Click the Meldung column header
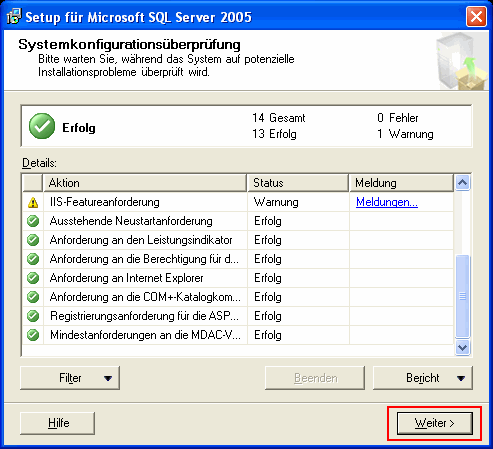 point(402,183)
